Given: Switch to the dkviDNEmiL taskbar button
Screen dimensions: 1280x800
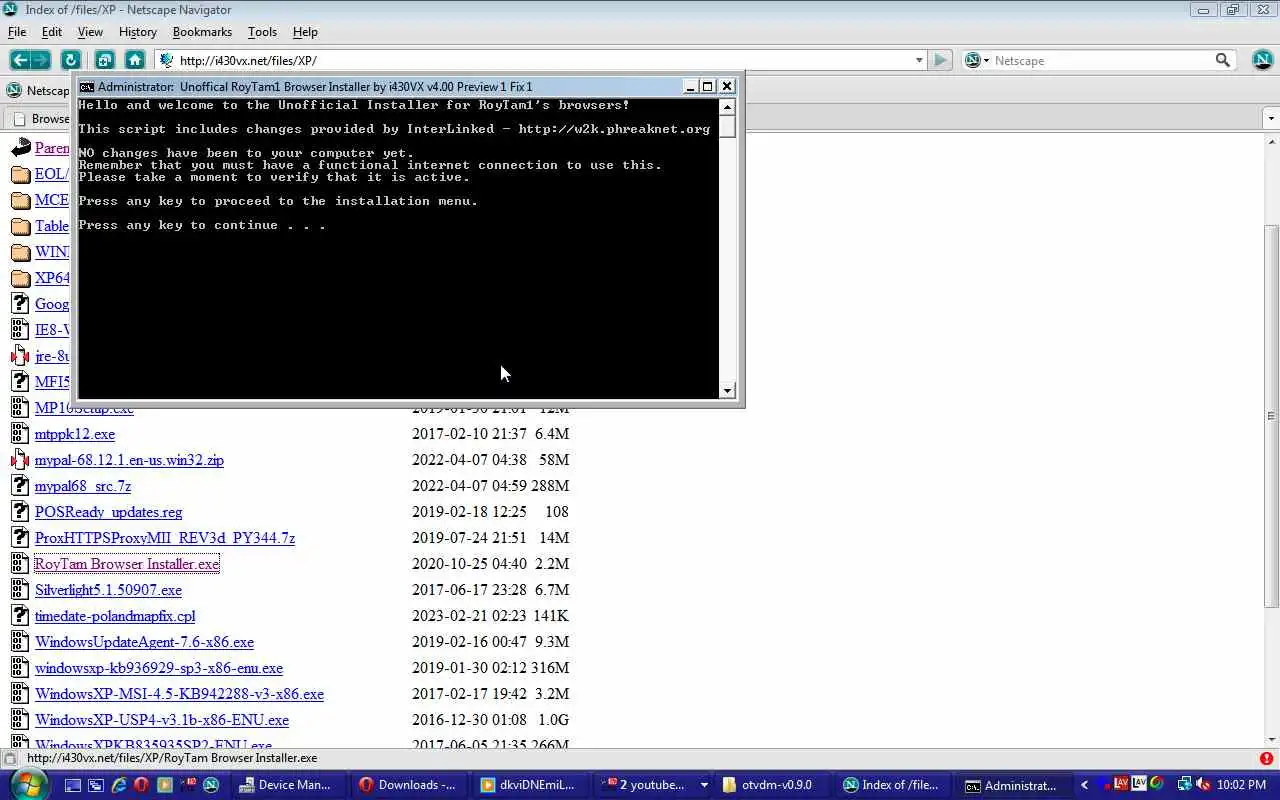Looking at the screenshot, I should [530, 785].
